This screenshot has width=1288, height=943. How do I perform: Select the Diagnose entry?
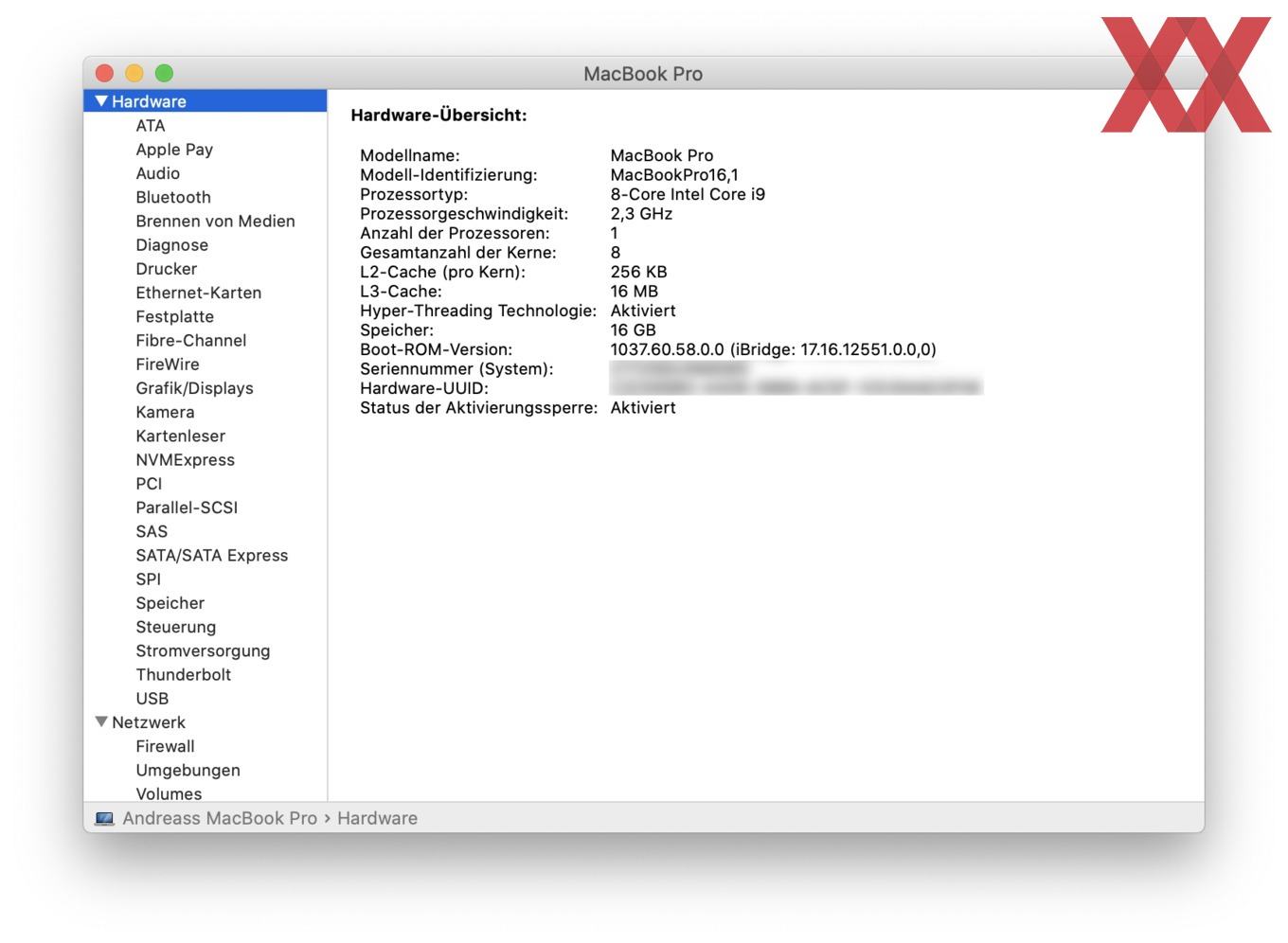click(x=171, y=245)
